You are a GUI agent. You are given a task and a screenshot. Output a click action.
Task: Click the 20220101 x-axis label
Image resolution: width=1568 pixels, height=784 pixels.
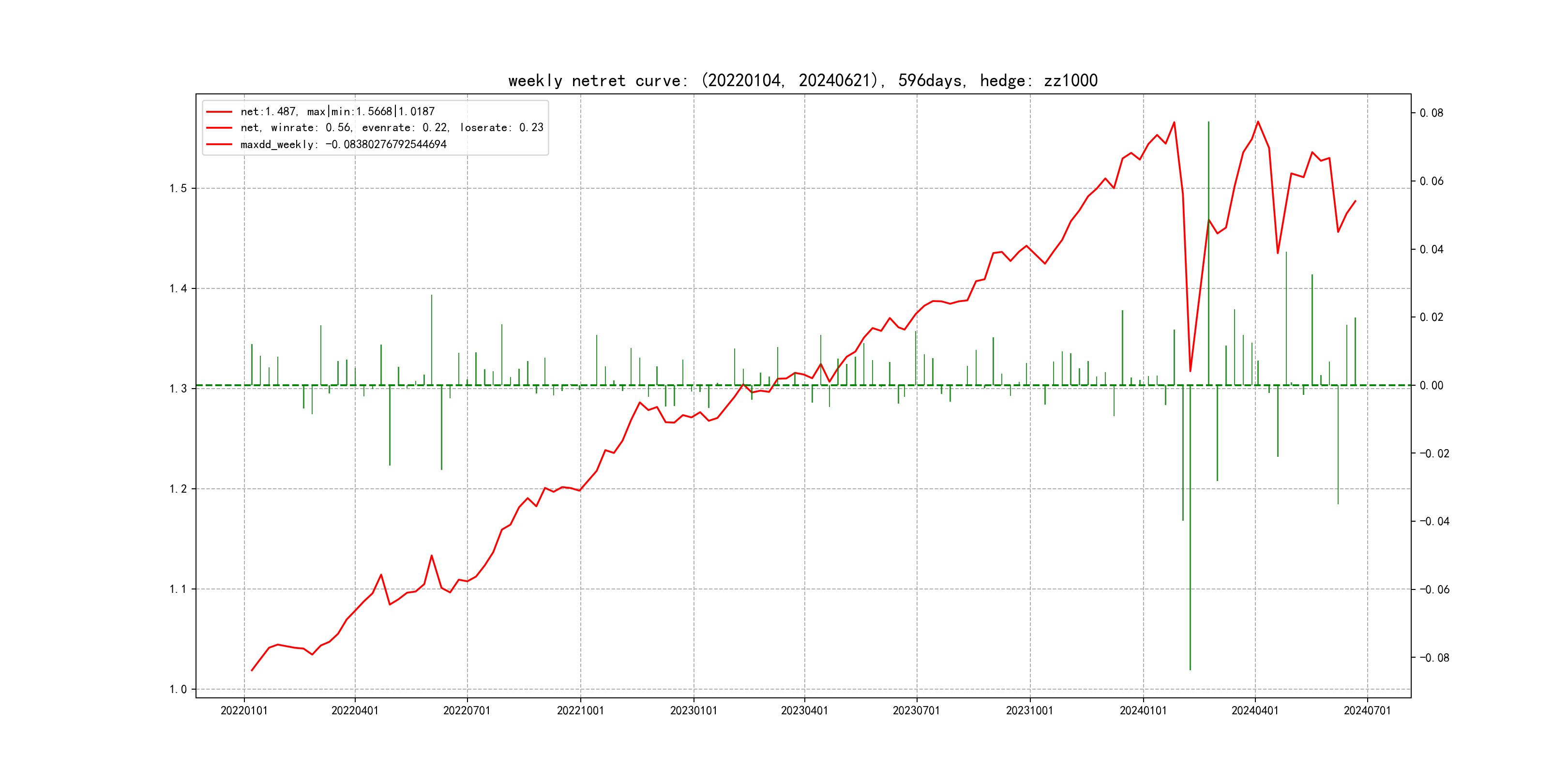(243, 711)
